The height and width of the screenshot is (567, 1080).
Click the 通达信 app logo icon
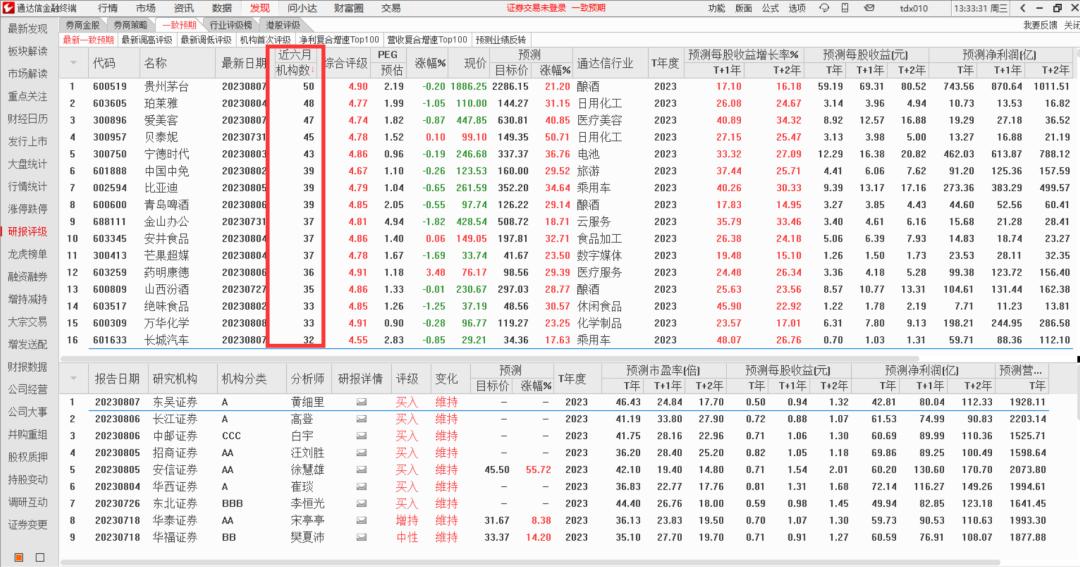point(8,8)
